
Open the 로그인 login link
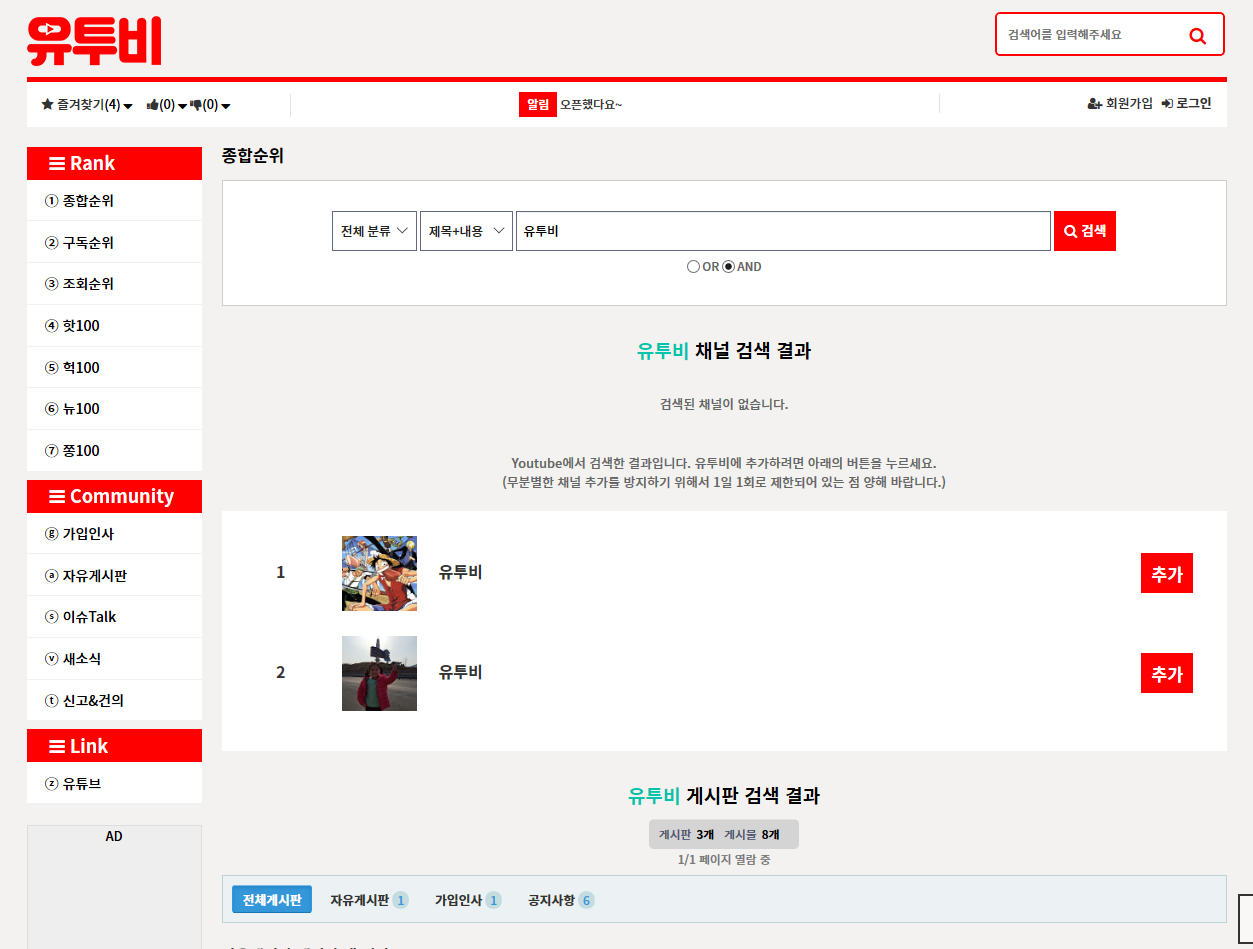(1186, 104)
